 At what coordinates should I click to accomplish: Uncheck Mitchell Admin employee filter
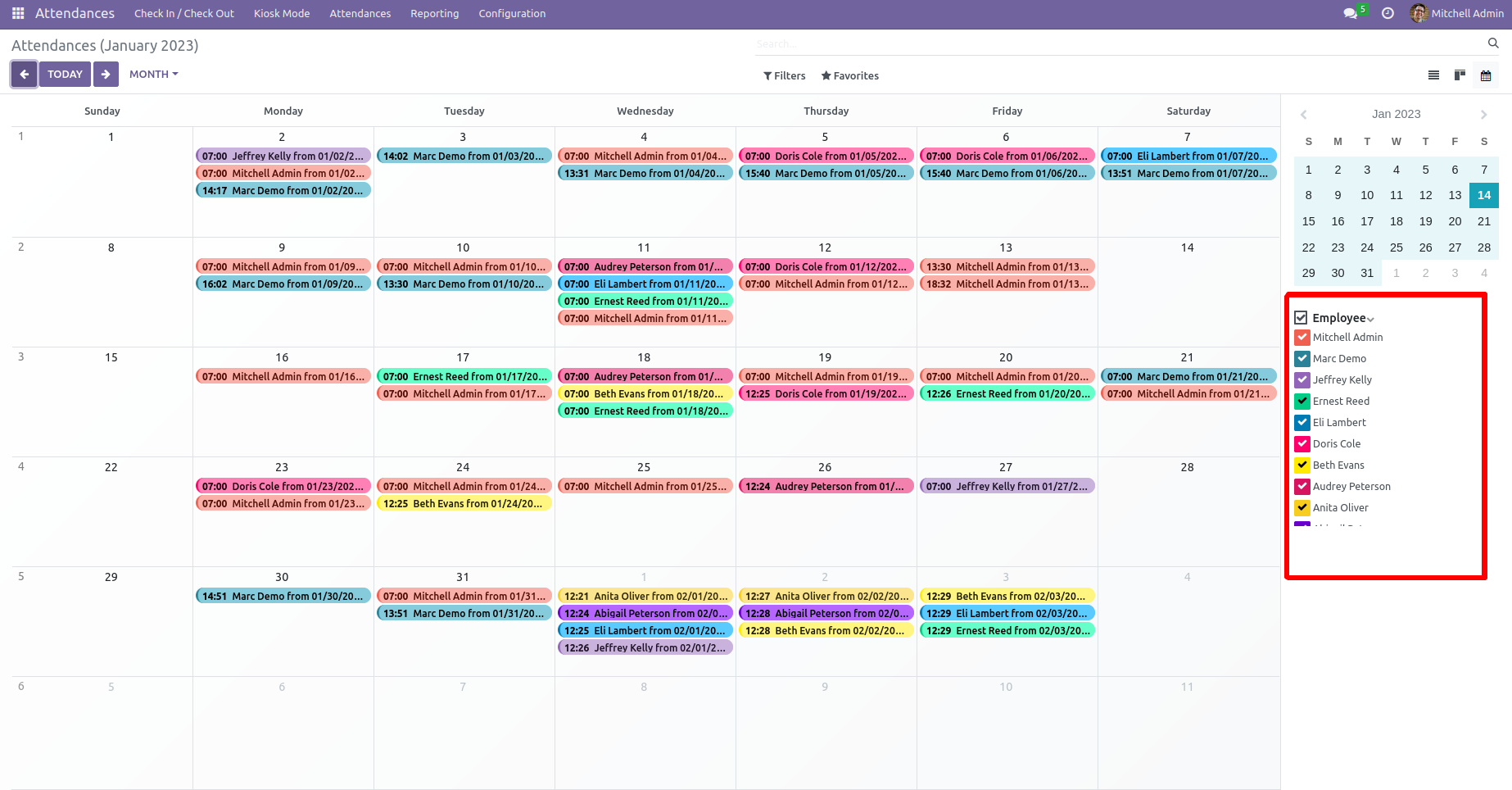coord(1302,337)
